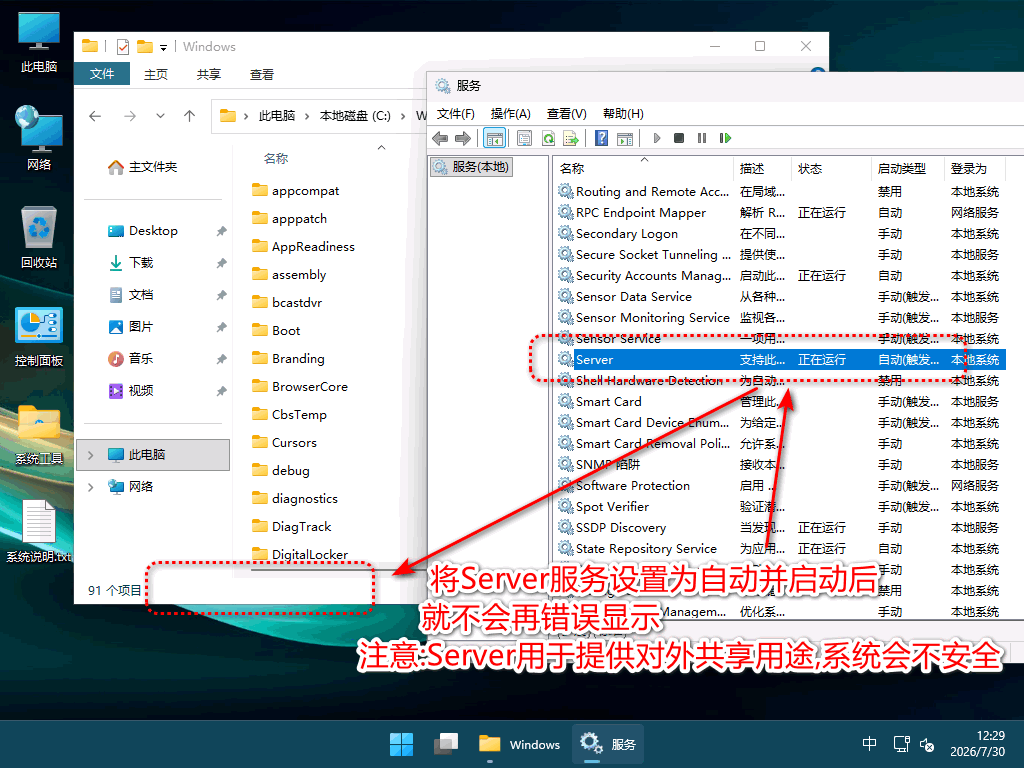Select Desktop in quick access list
The width and height of the screenshot is (1024, 768).
coord(143,231)
